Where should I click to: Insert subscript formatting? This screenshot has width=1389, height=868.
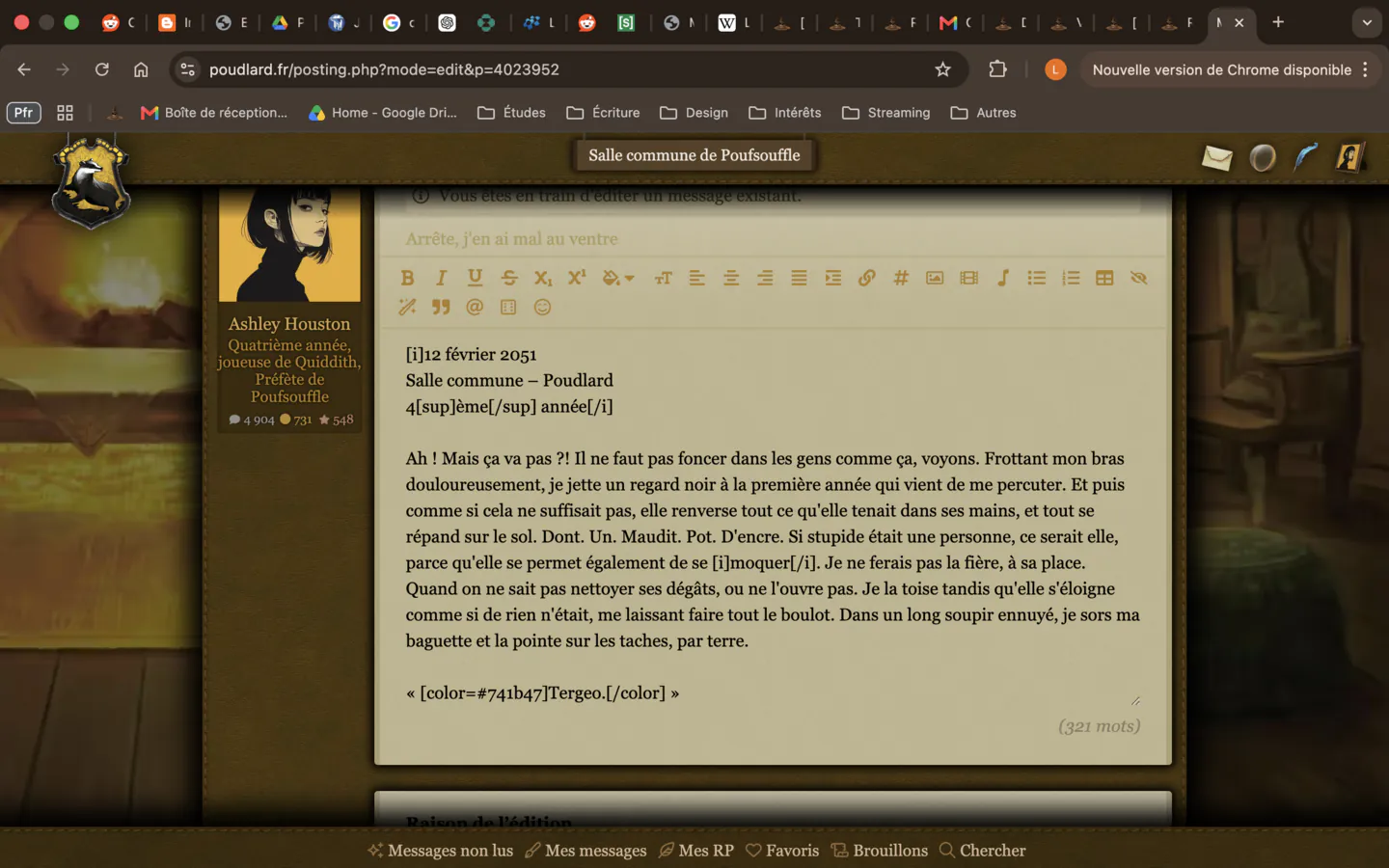pos(543,278)
